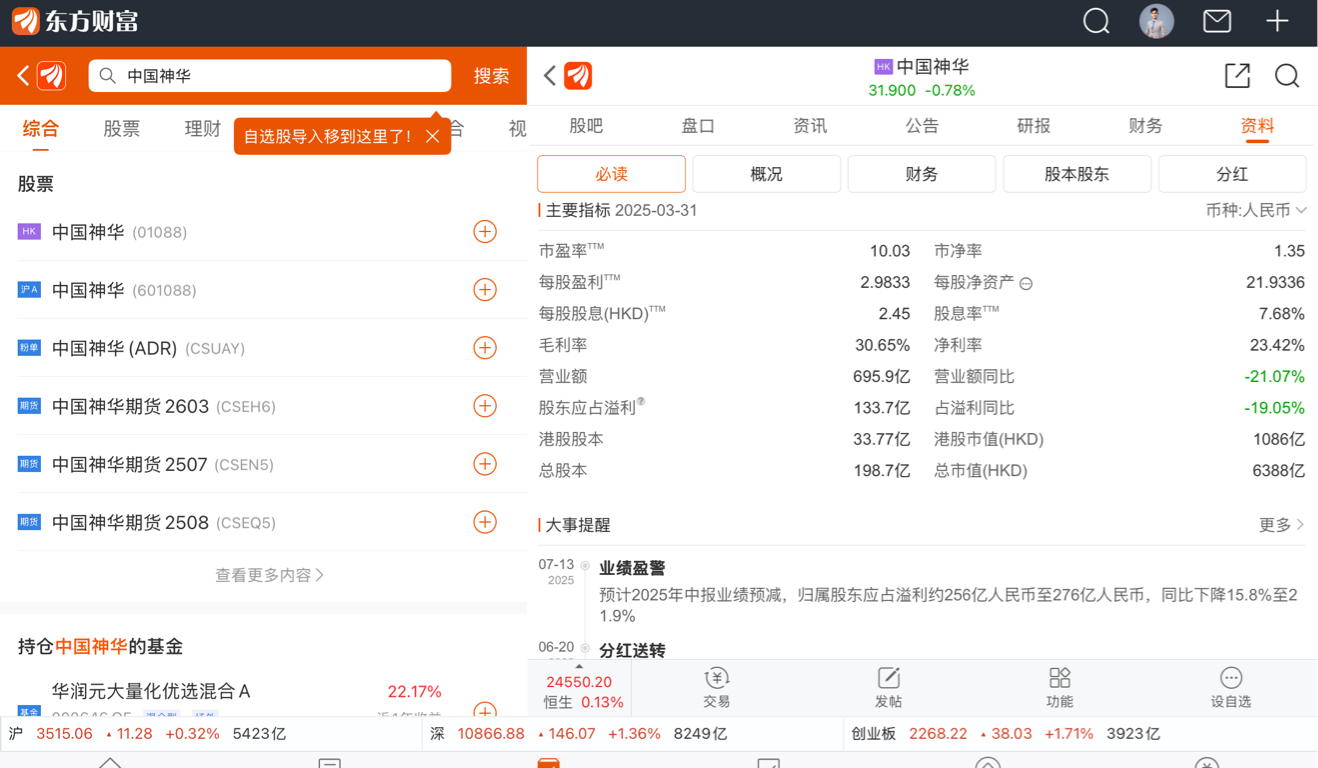
Task: Expand 查看更多内容 link
Action: (x=270, y=575)
